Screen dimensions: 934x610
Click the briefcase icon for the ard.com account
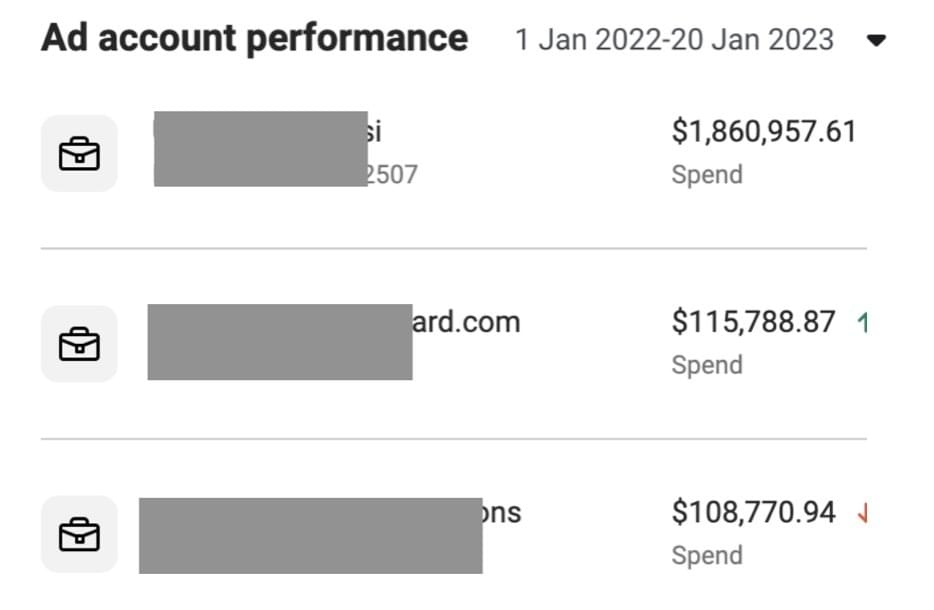click(x=79, y=344)
